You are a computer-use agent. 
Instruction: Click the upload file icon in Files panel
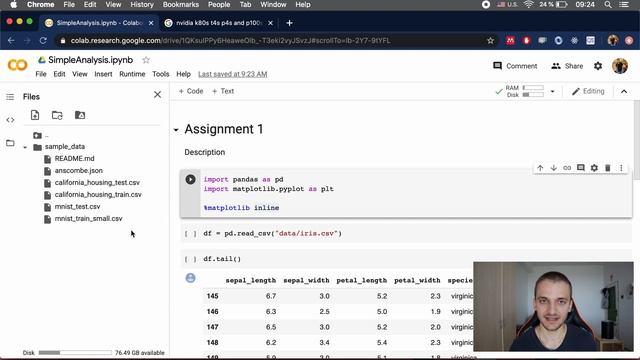click(x=35, y=115)
